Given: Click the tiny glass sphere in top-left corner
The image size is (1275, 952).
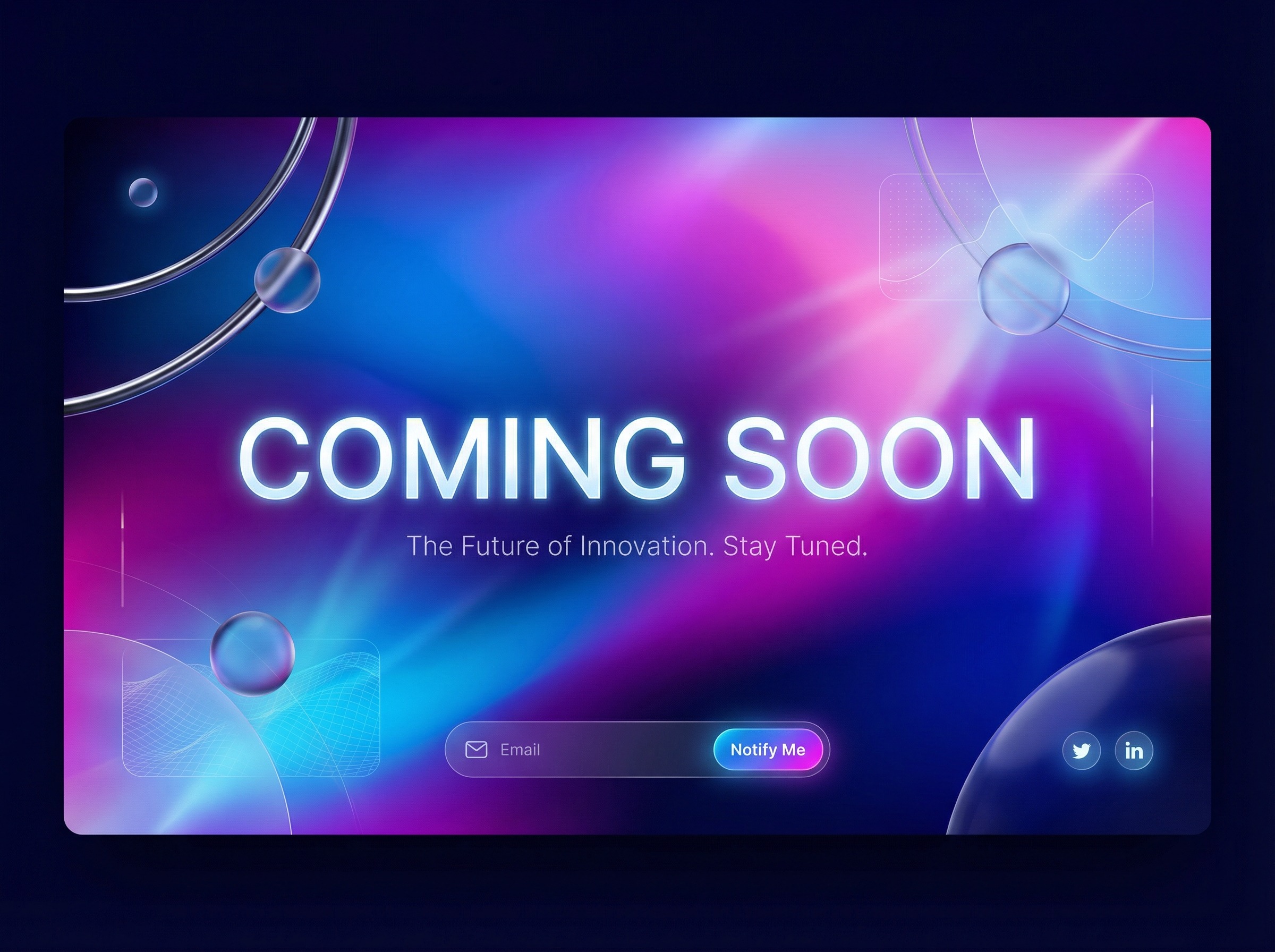Looking at the screenshot, I should point(143,192).
